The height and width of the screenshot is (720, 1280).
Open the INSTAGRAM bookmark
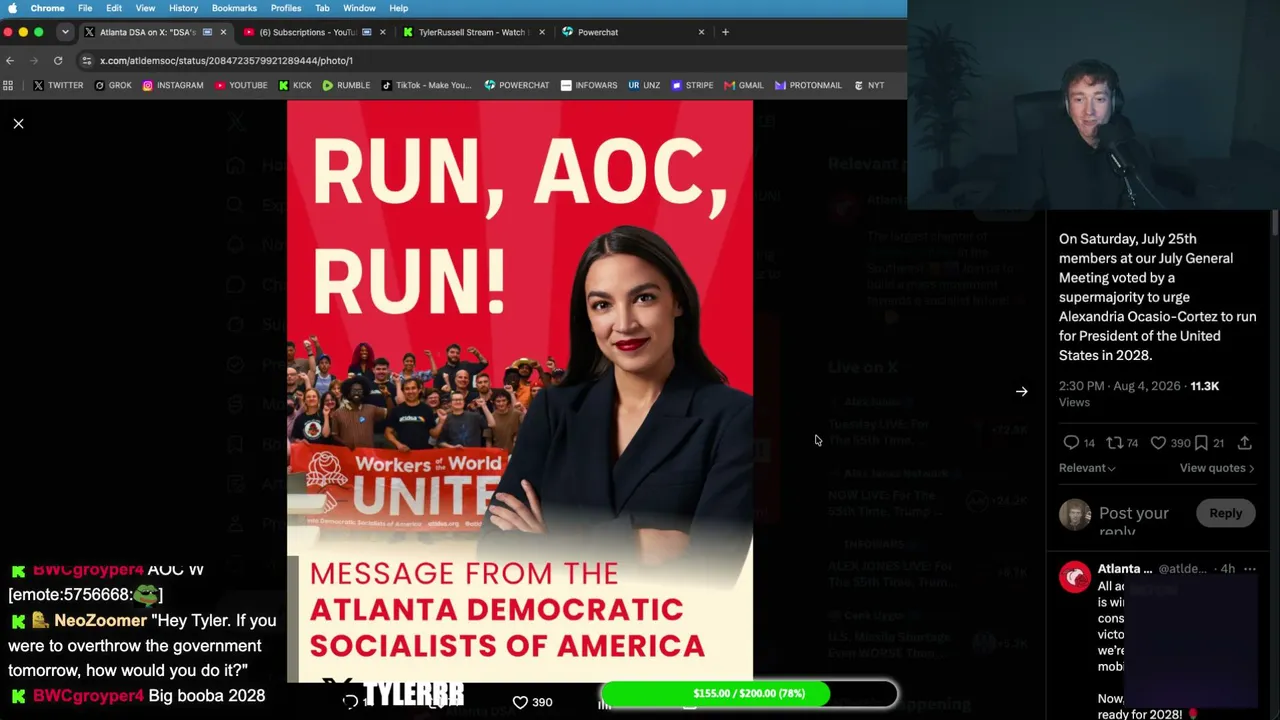click(x=173, y=85)
